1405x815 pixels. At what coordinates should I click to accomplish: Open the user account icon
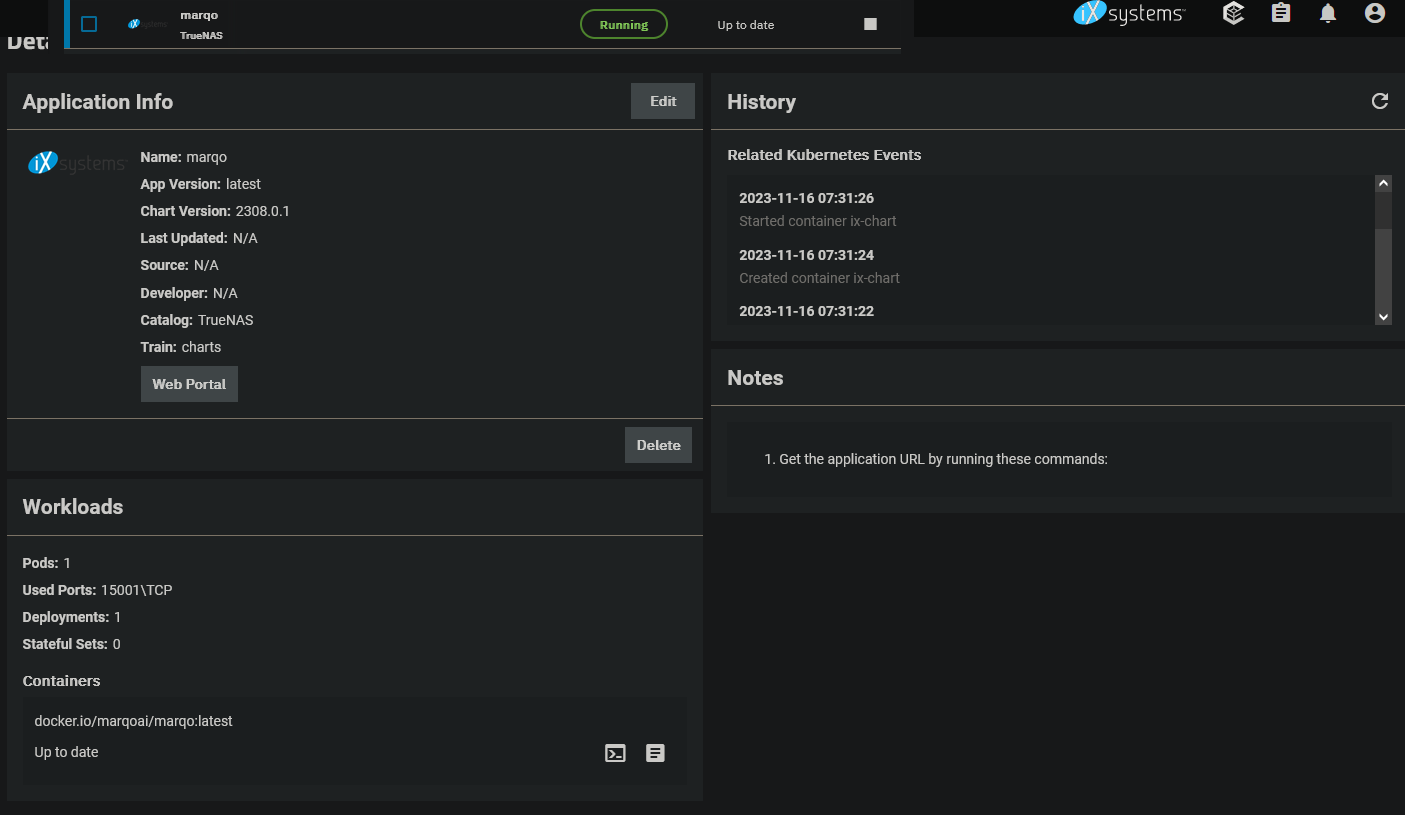(1375, 13)
